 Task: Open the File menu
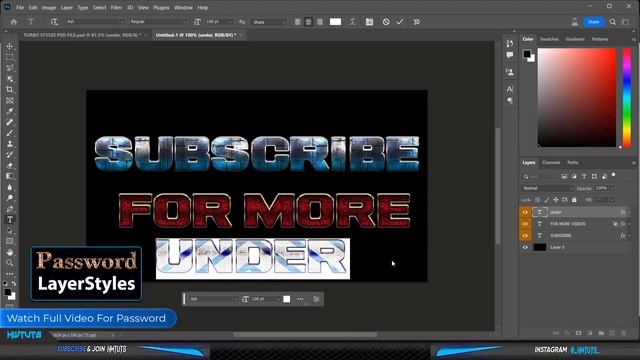(20, 7)
